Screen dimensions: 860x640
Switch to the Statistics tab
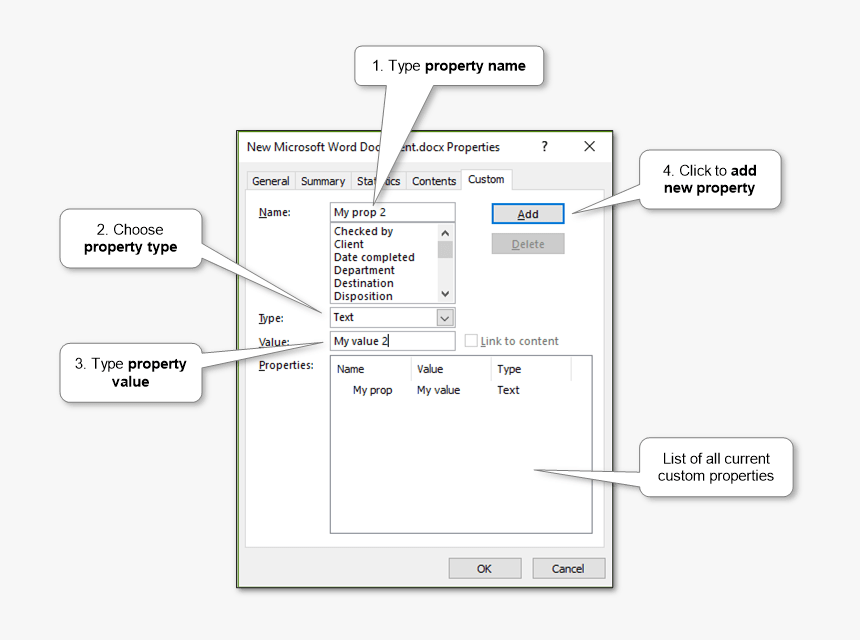pos(378,181)
